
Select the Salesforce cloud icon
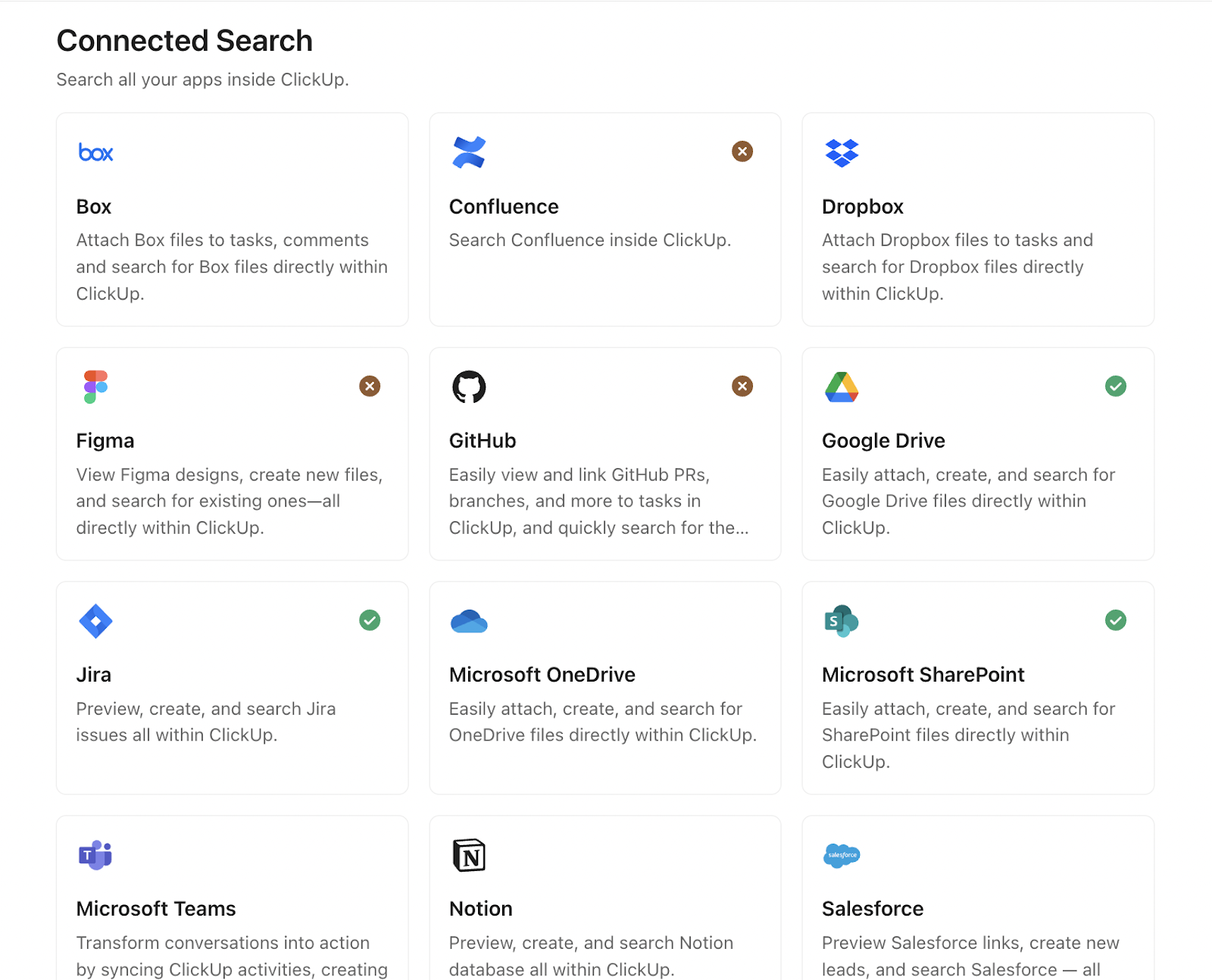tap(842, 855)
